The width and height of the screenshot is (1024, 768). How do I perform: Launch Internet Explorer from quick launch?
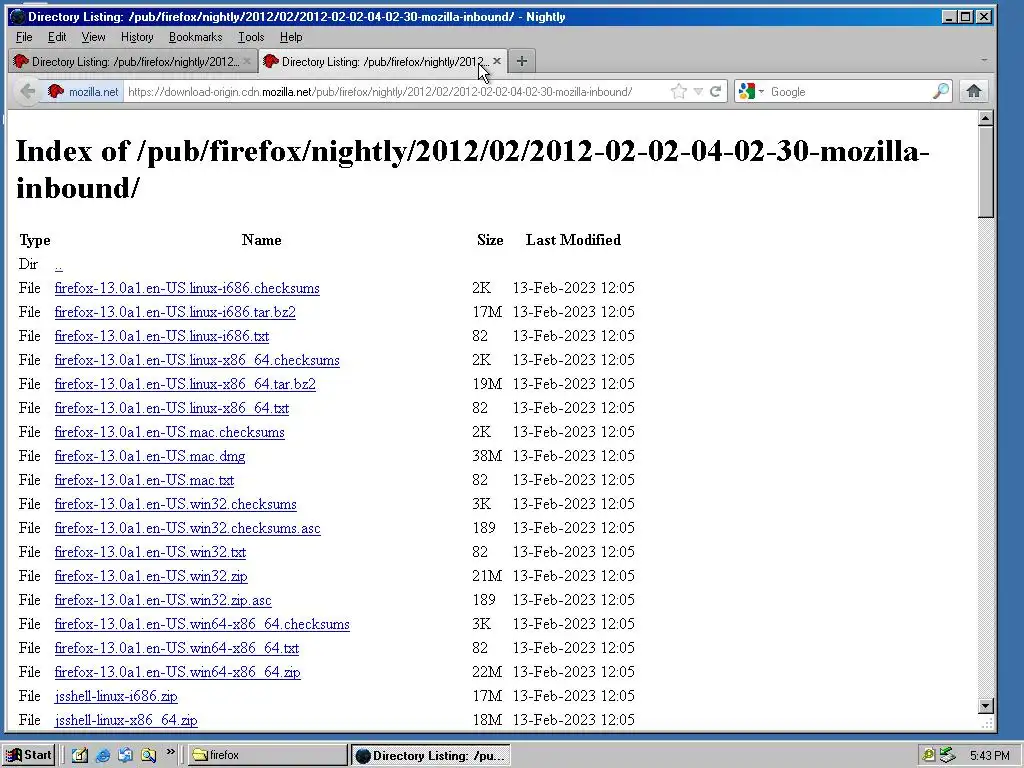coord(103,755)
